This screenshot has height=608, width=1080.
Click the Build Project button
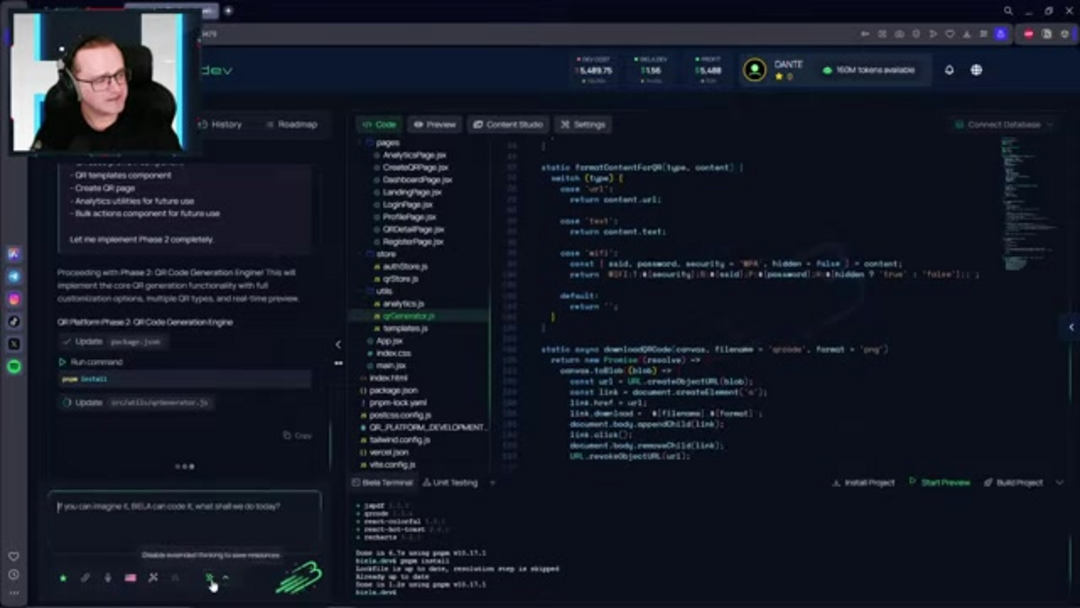pyautogui.click(x=1013, y=483)
